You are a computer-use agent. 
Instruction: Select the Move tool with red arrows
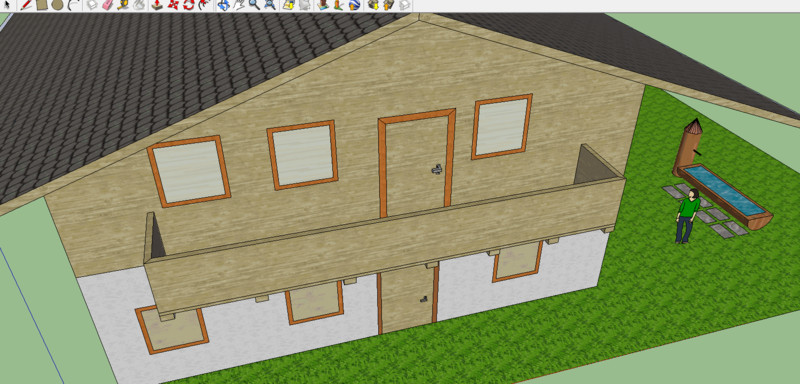[x=173, y=5]
